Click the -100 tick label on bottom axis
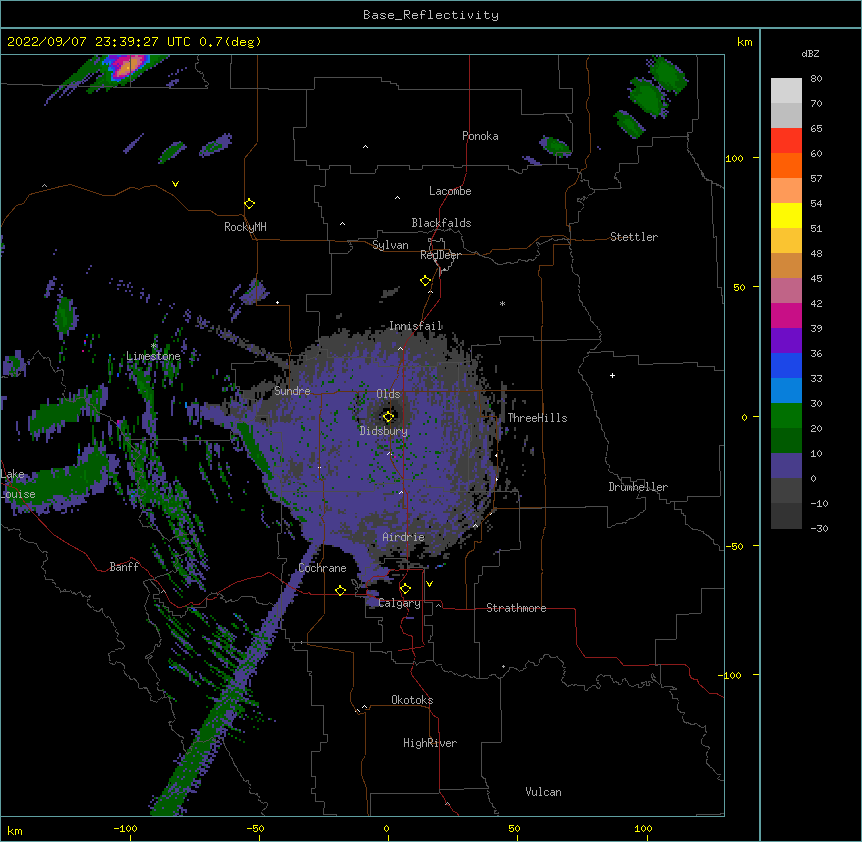The image size is (862, 842). 125,828
